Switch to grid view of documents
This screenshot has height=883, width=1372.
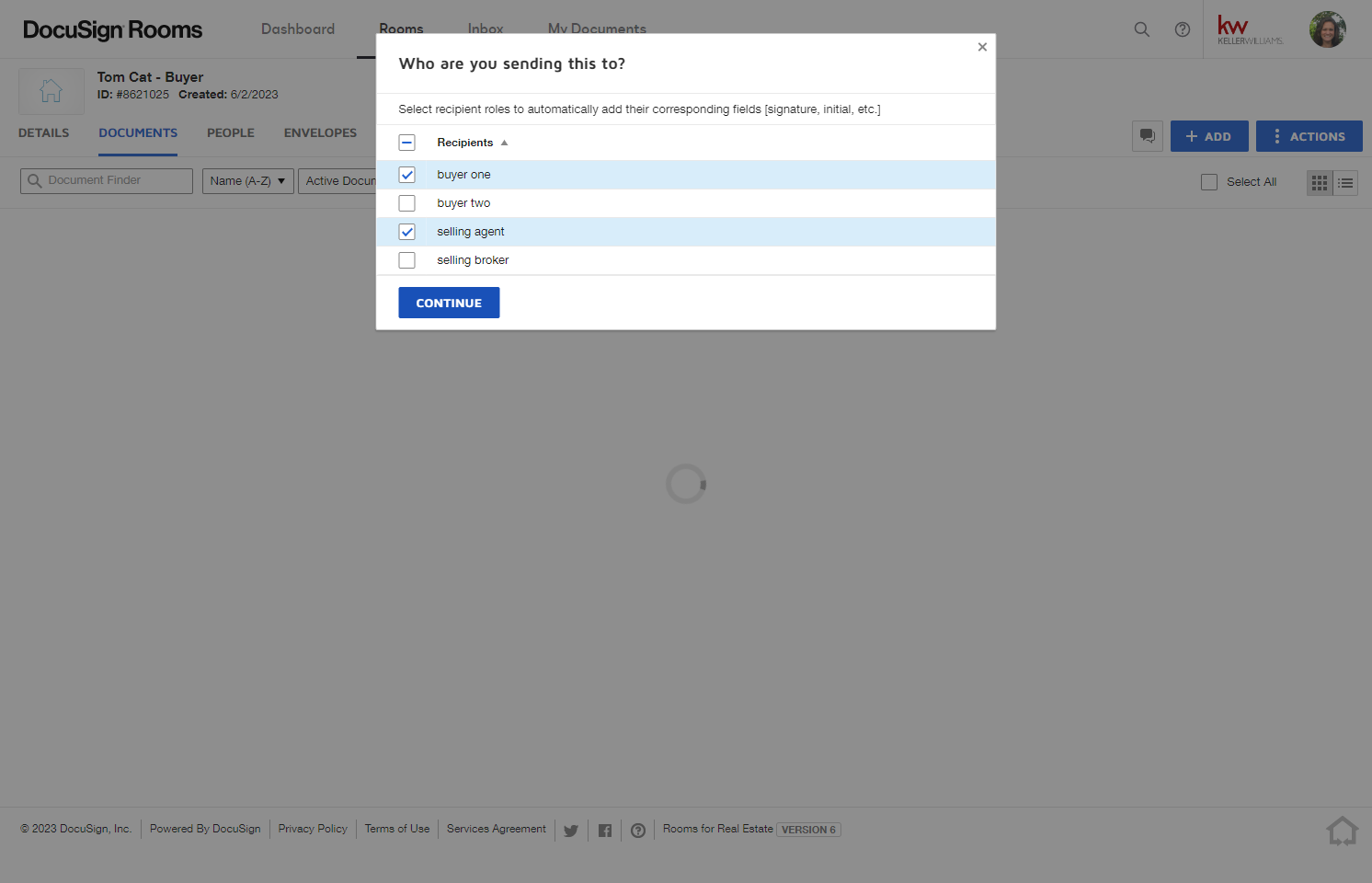point(1320,182)
